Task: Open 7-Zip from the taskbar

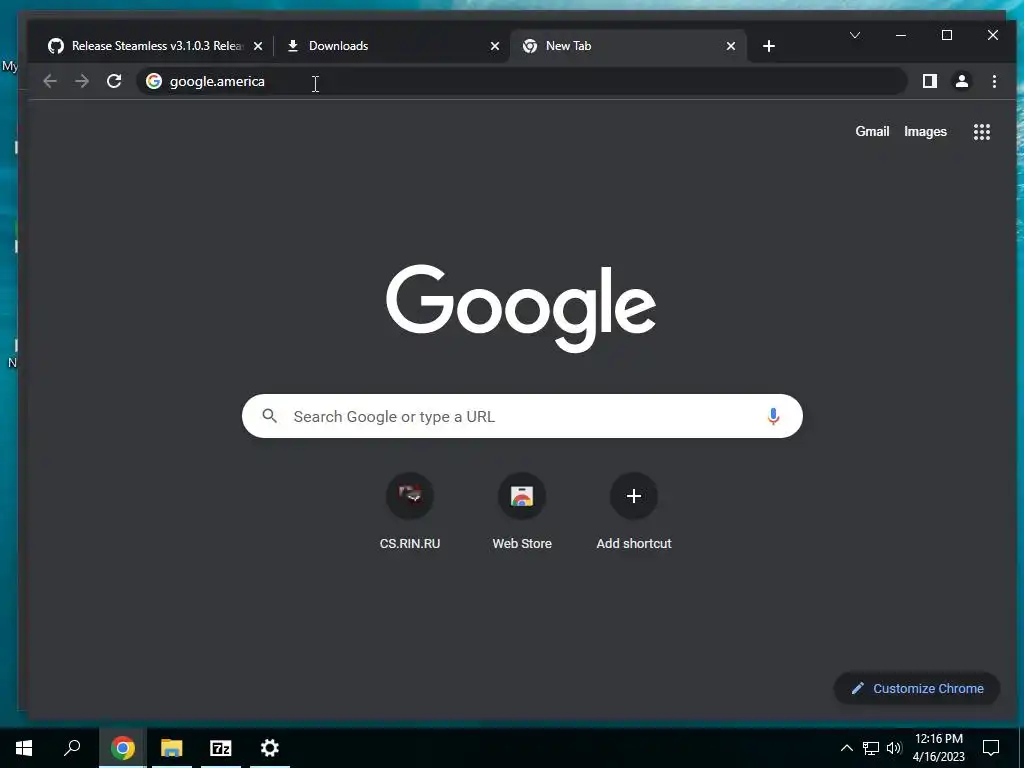Action: (x=221, y=748)
